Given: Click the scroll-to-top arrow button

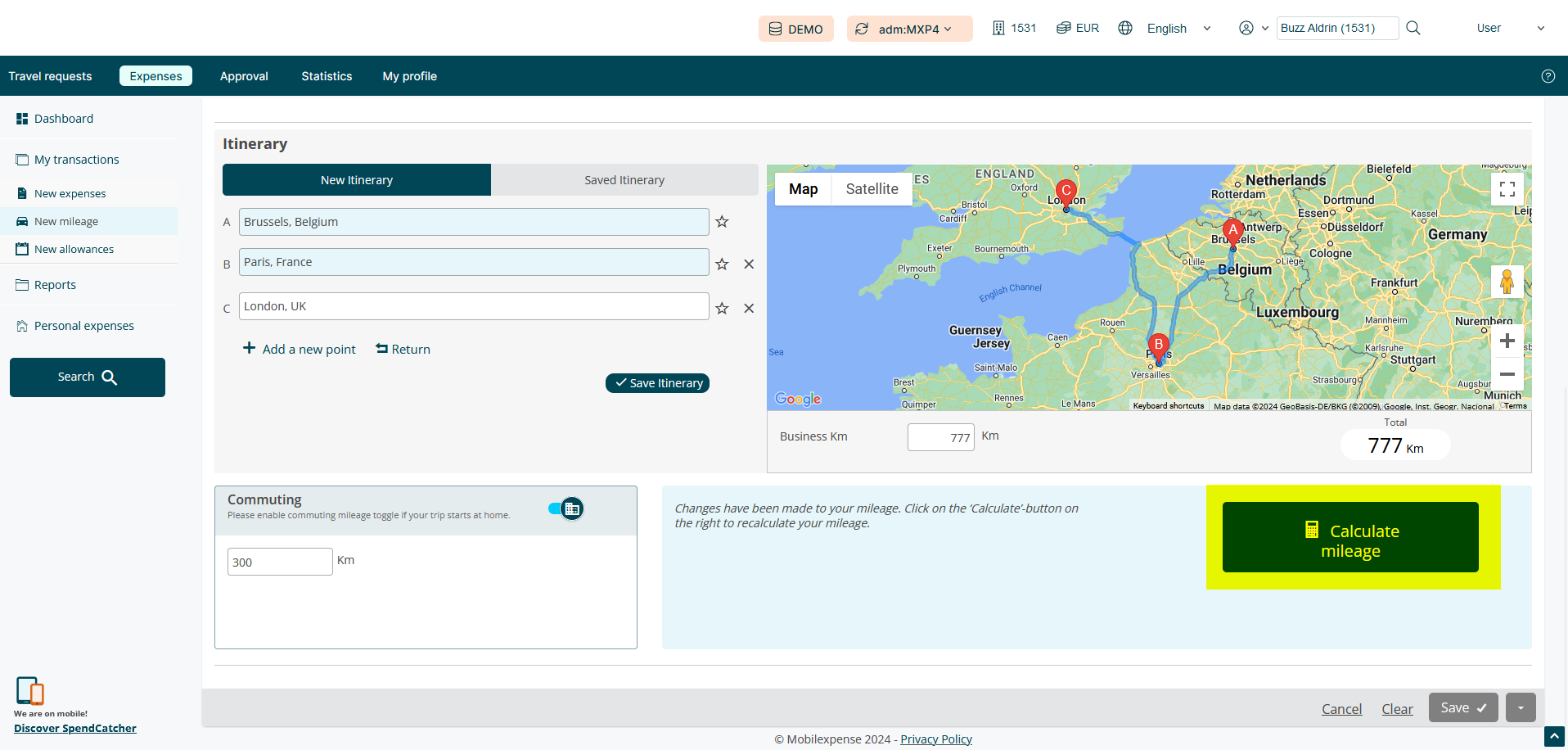Looking at the screenshot, I should [x=1553, y=736].
